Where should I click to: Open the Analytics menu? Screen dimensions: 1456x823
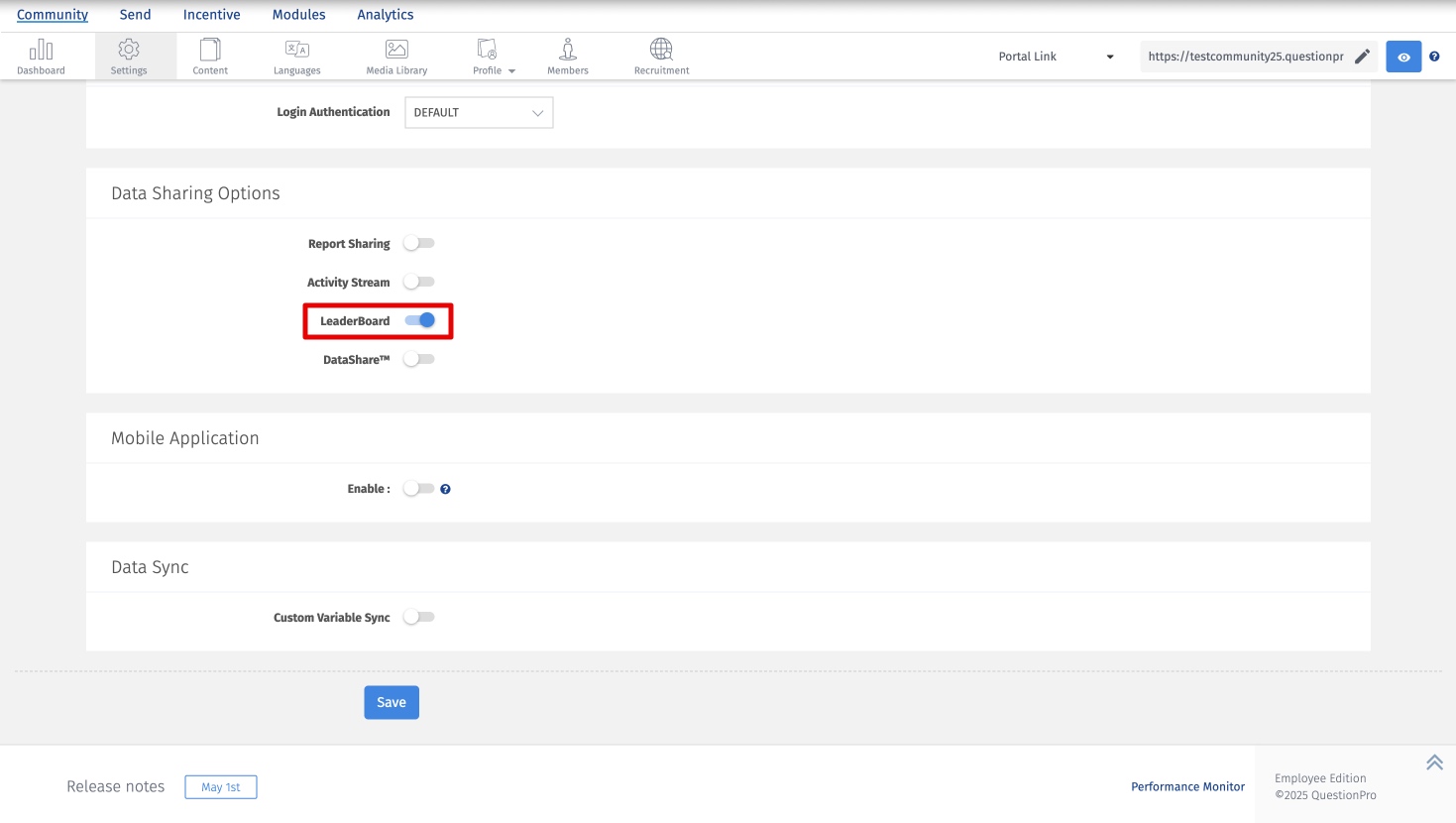[386, 15]
